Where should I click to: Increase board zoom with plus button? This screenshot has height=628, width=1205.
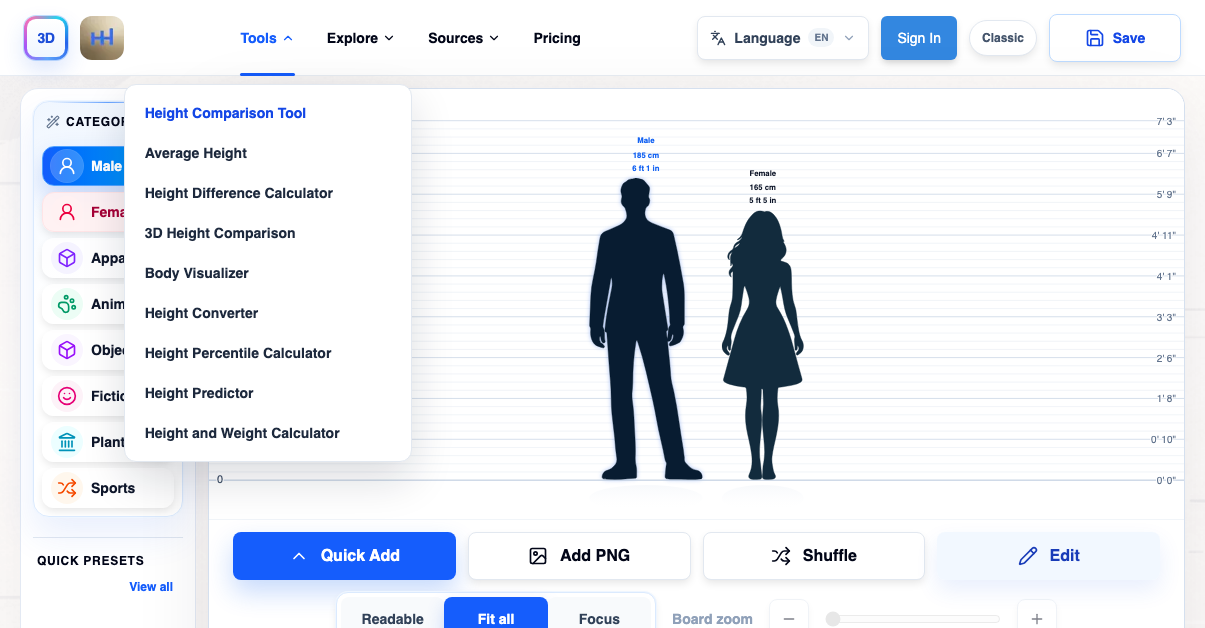[1037, 619]
